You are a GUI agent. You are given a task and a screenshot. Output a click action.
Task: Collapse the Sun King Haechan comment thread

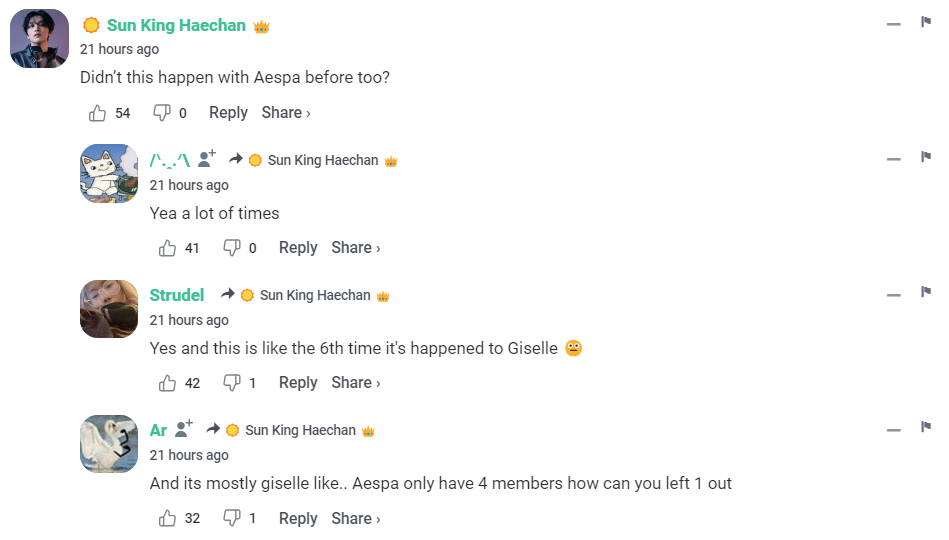tap(894, 24)
